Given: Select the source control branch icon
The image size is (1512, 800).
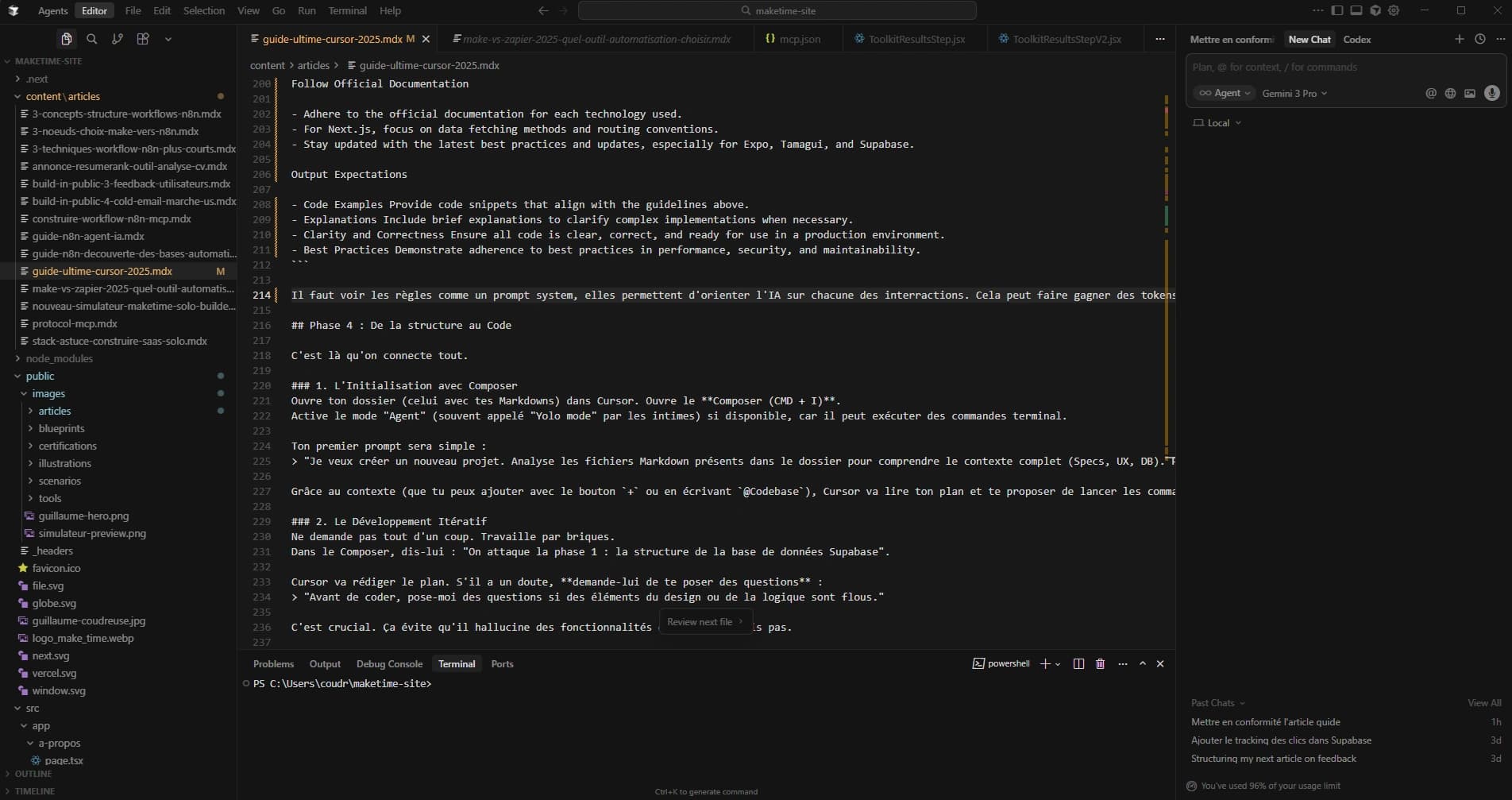Looking at the screenshot, I should point(118,38).
